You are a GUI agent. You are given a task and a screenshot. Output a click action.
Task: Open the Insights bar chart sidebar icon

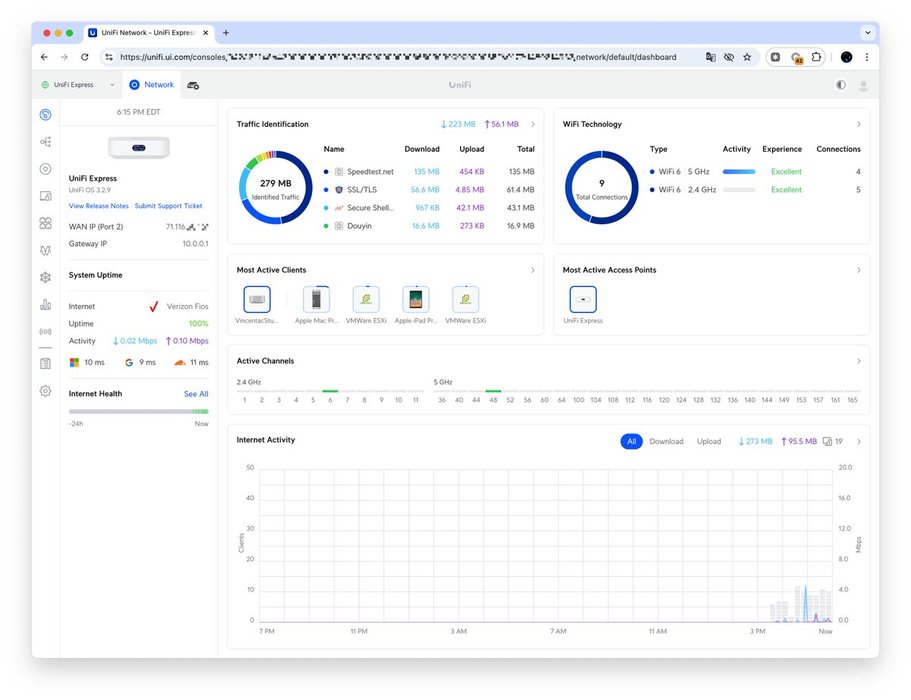(45, 304)
